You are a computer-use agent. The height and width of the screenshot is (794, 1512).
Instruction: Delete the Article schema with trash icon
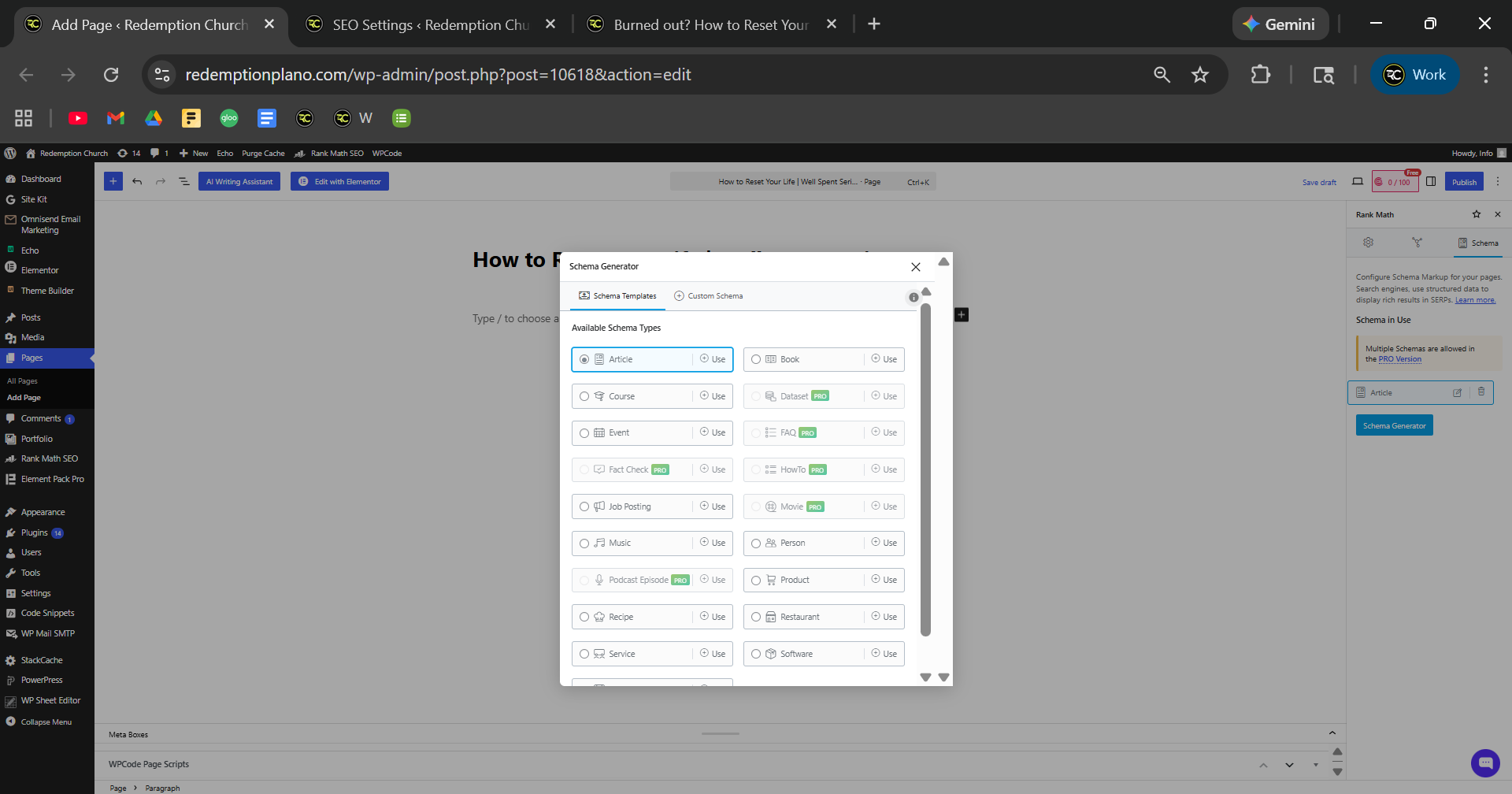click(x=1480, y=392)
